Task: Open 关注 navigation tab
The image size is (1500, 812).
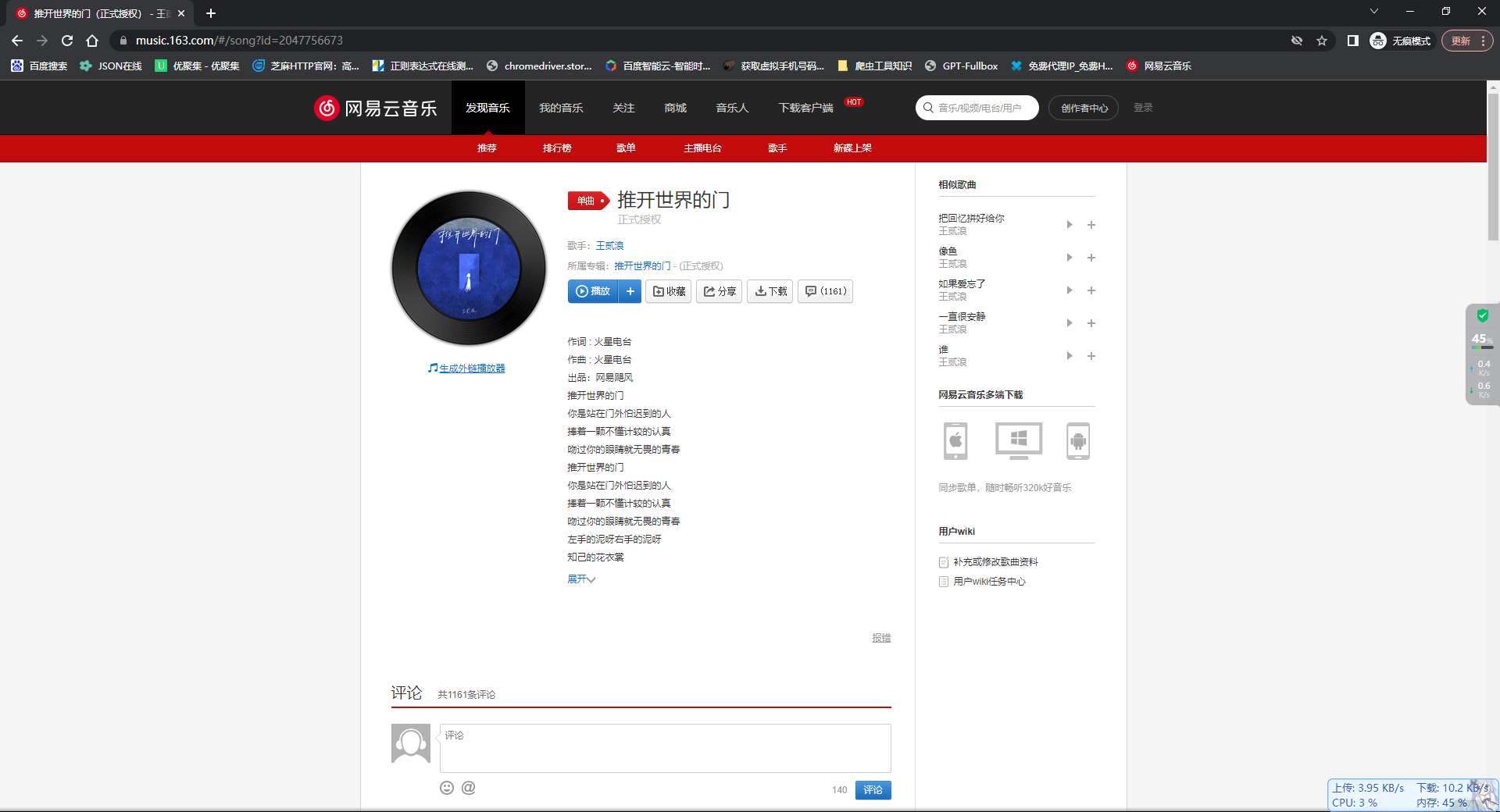Action: coord(623,108)
